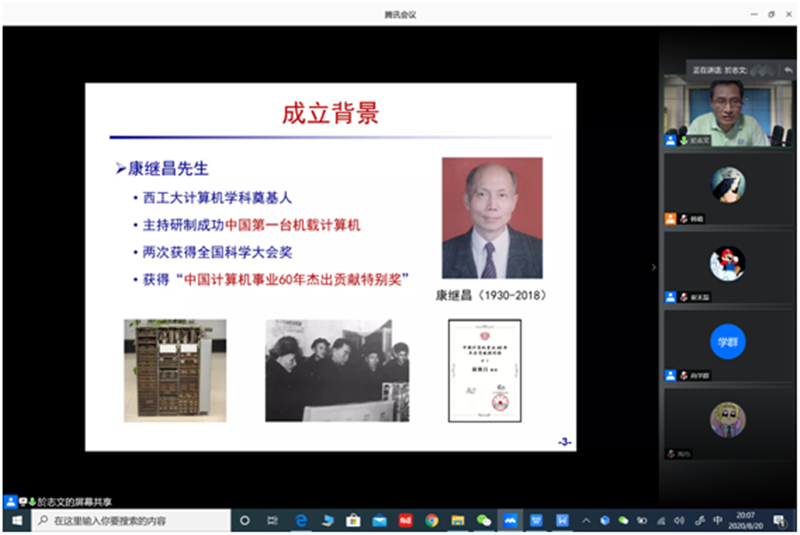Open Task View from the taskbar
The image size is (800, 535).
[x=272, y=520]
